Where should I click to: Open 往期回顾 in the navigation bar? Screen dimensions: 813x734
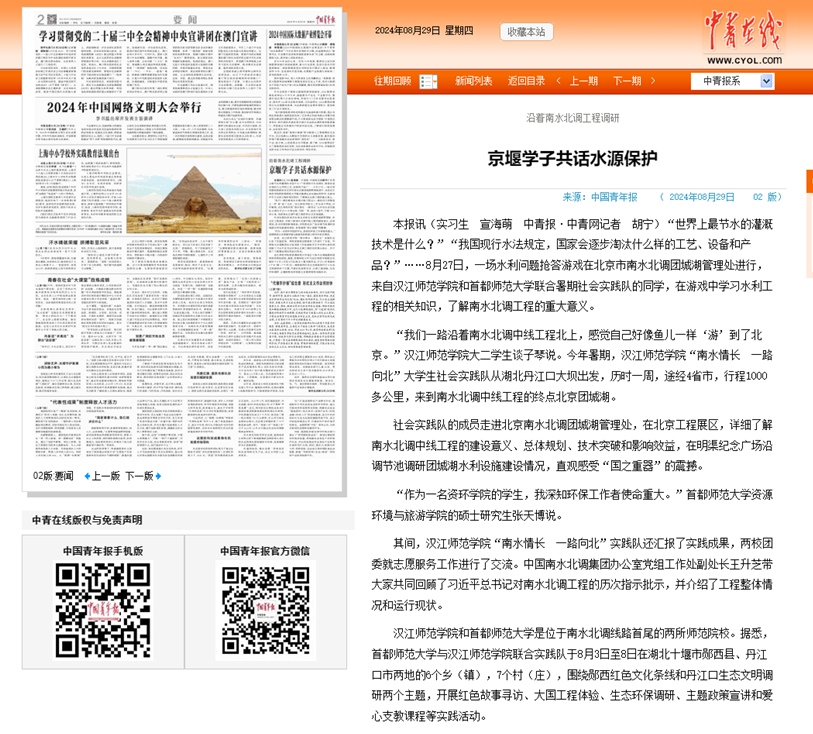(393, 81)
